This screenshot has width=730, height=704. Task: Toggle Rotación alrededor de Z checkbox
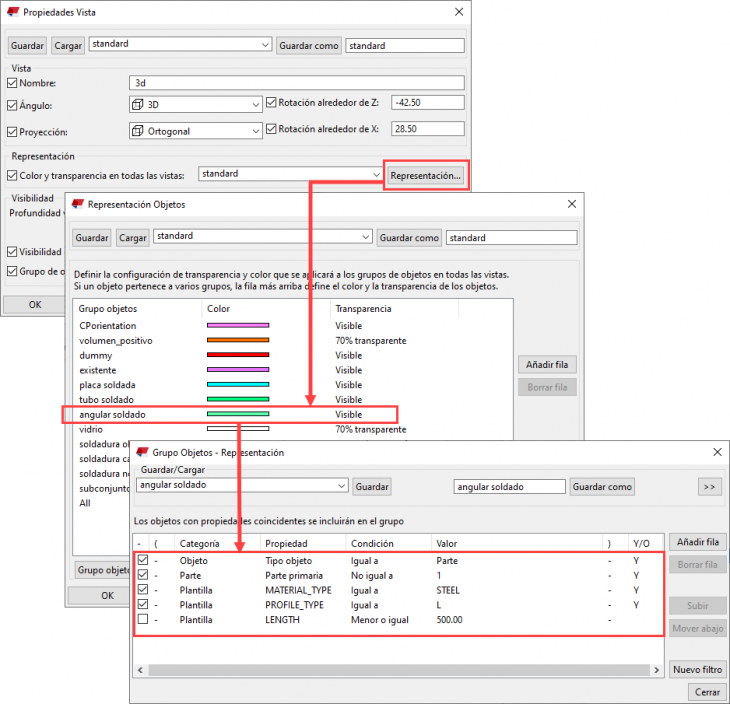(x=272, y=102)
